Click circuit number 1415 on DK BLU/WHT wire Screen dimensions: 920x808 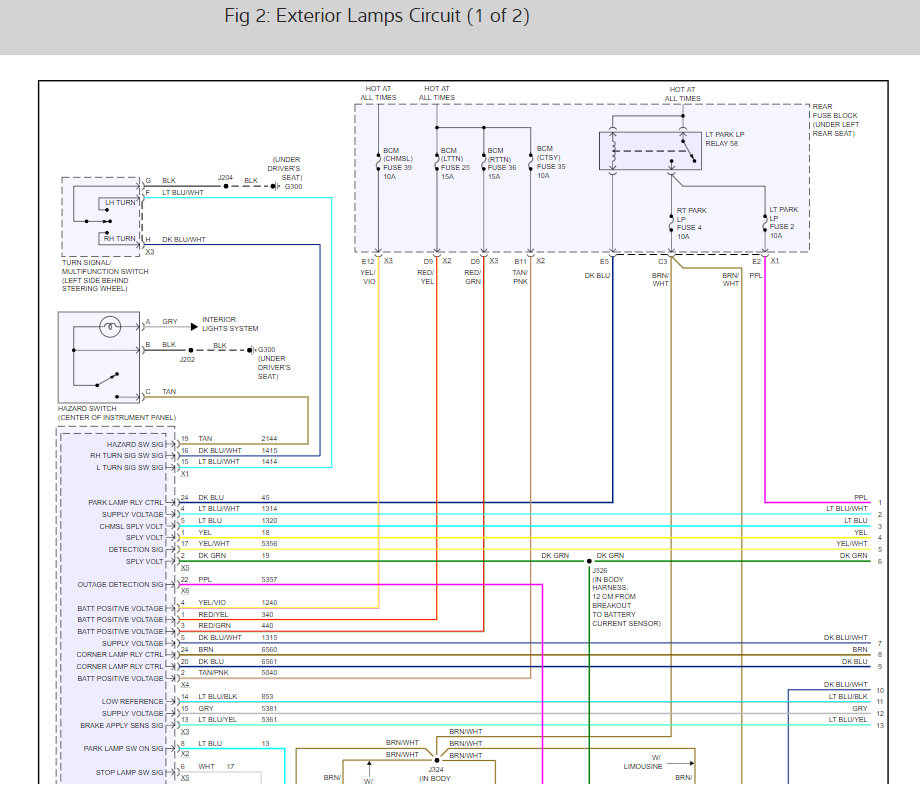pos(269,451)
